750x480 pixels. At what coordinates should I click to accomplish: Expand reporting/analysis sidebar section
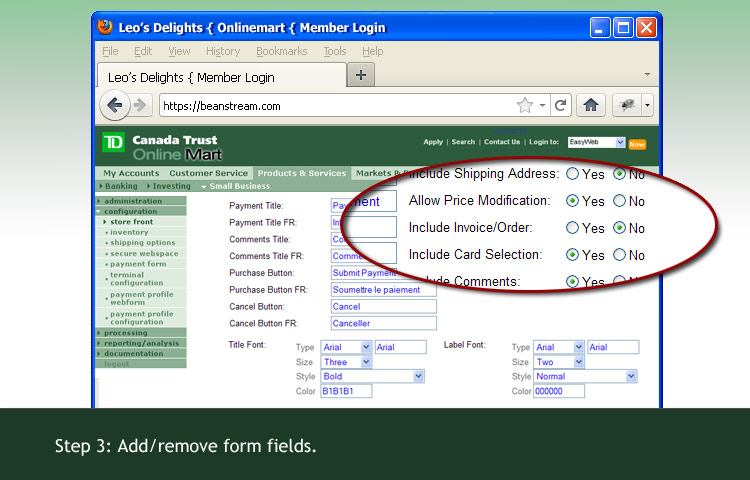pyautogui.click(x=141, y=343)
